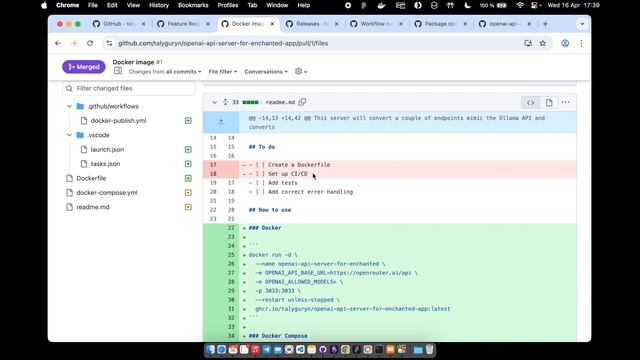This screenshot has width=640, height=360.
Task: Open Changes from all commits dropdown
Action: pyautogui.click(x=165, y=71)
